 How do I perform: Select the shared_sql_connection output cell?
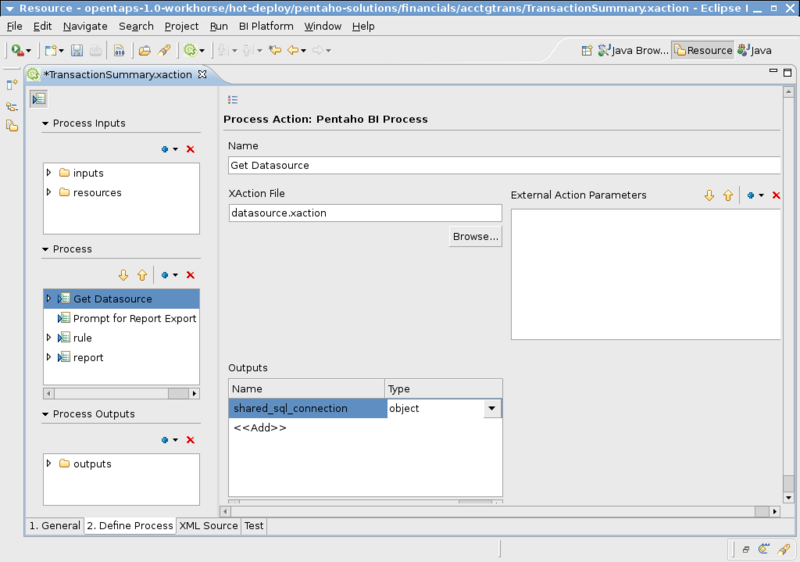(308, 408)
